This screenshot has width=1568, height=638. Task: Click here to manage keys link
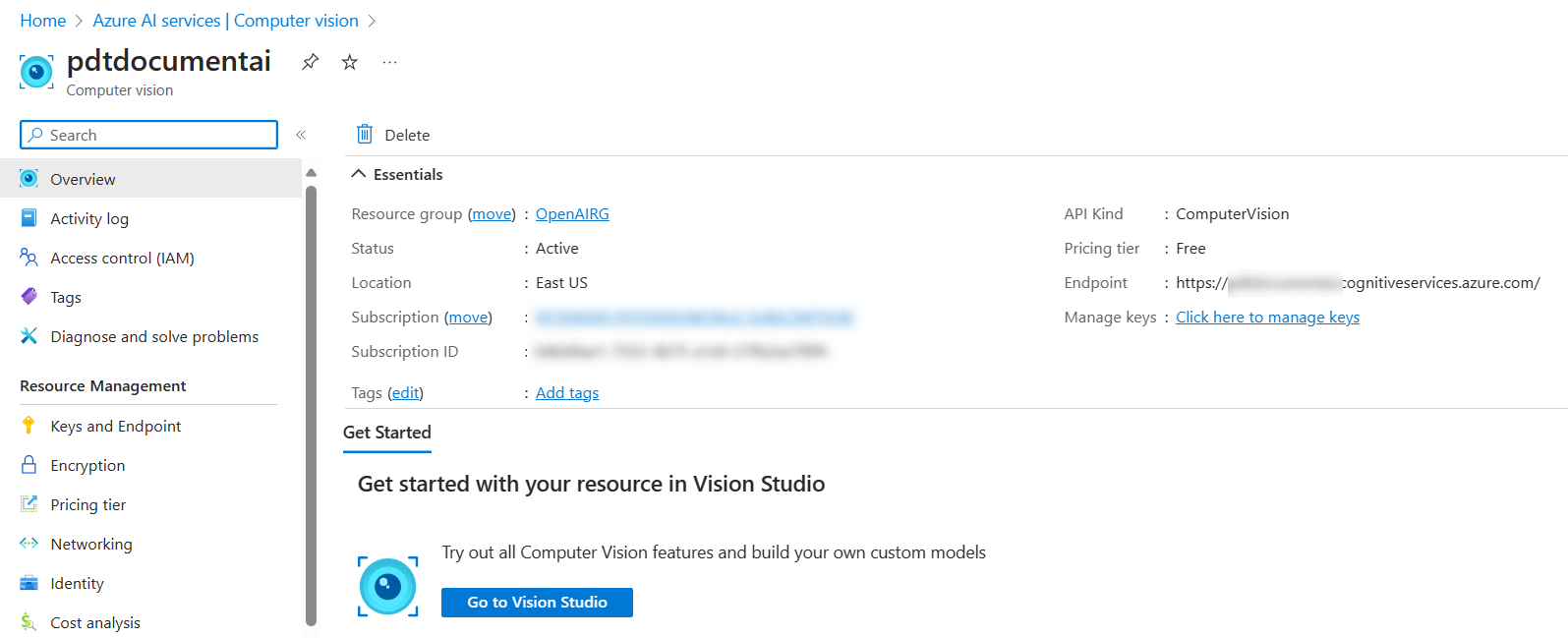click(1267, 318)
